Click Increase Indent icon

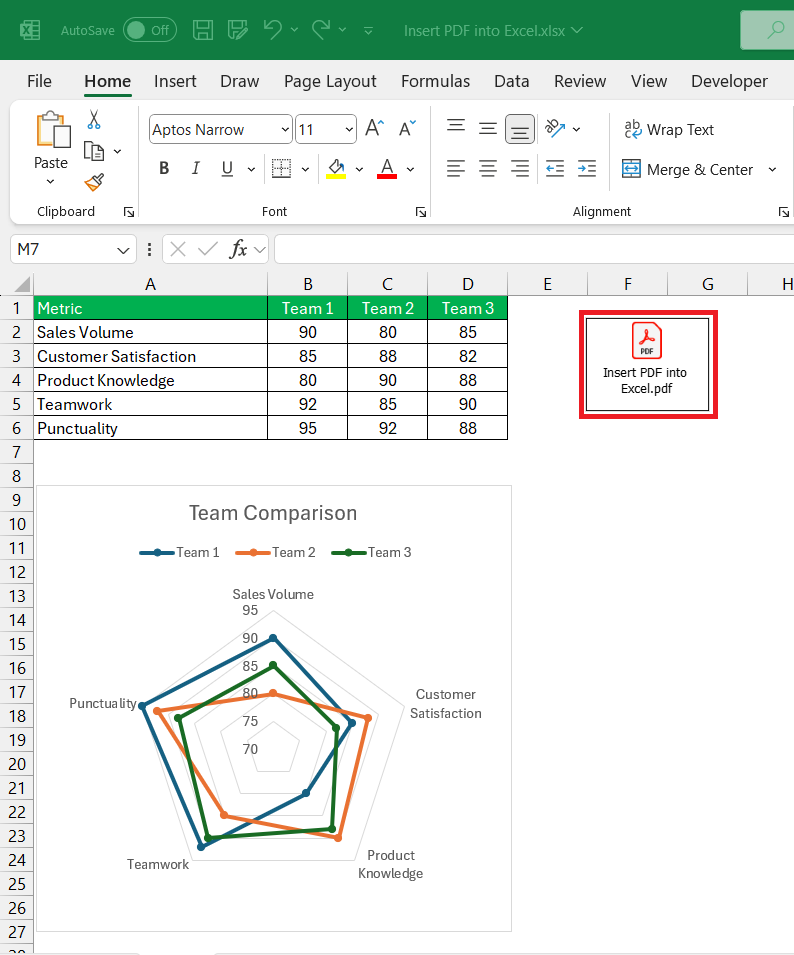click(x=587, y=169)
